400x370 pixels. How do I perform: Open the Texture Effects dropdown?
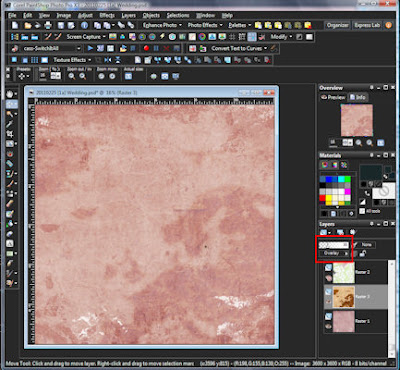click(72, 60)
